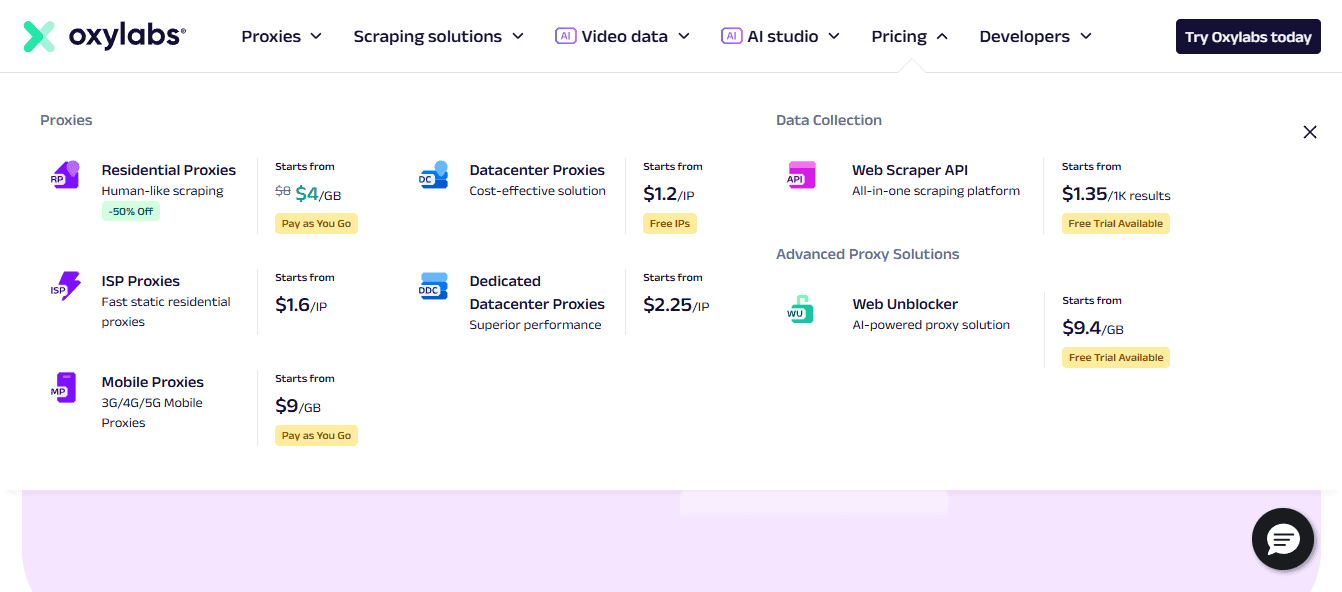The image size is (1342, 592).
Task: Open the Web Scraper API link
Action: pyautogui.click(x=910, y=170)
